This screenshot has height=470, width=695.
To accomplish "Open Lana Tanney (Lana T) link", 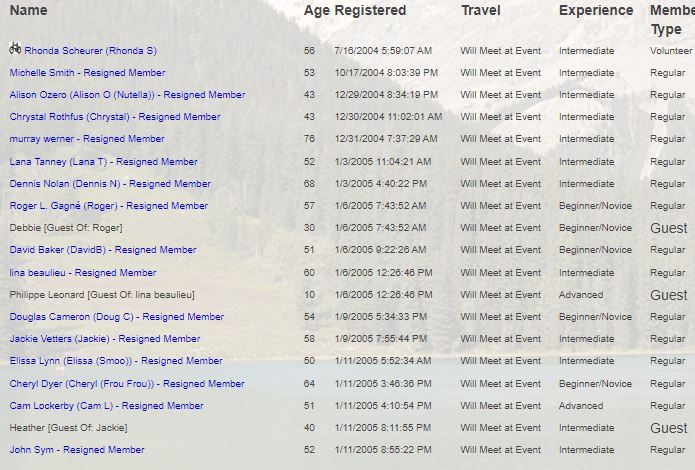I will pyautogui.click(x=103, y=162).
